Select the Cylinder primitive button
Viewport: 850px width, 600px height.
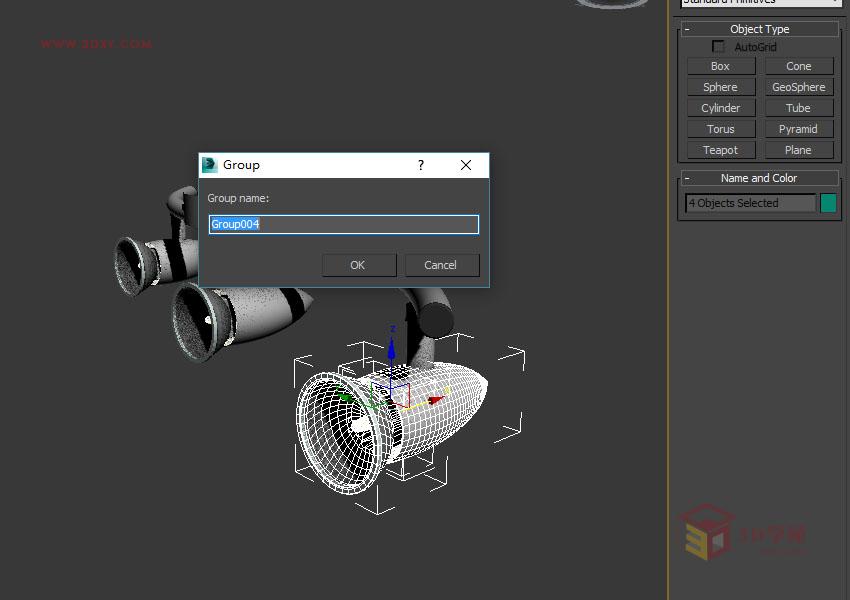pos(719,108)
